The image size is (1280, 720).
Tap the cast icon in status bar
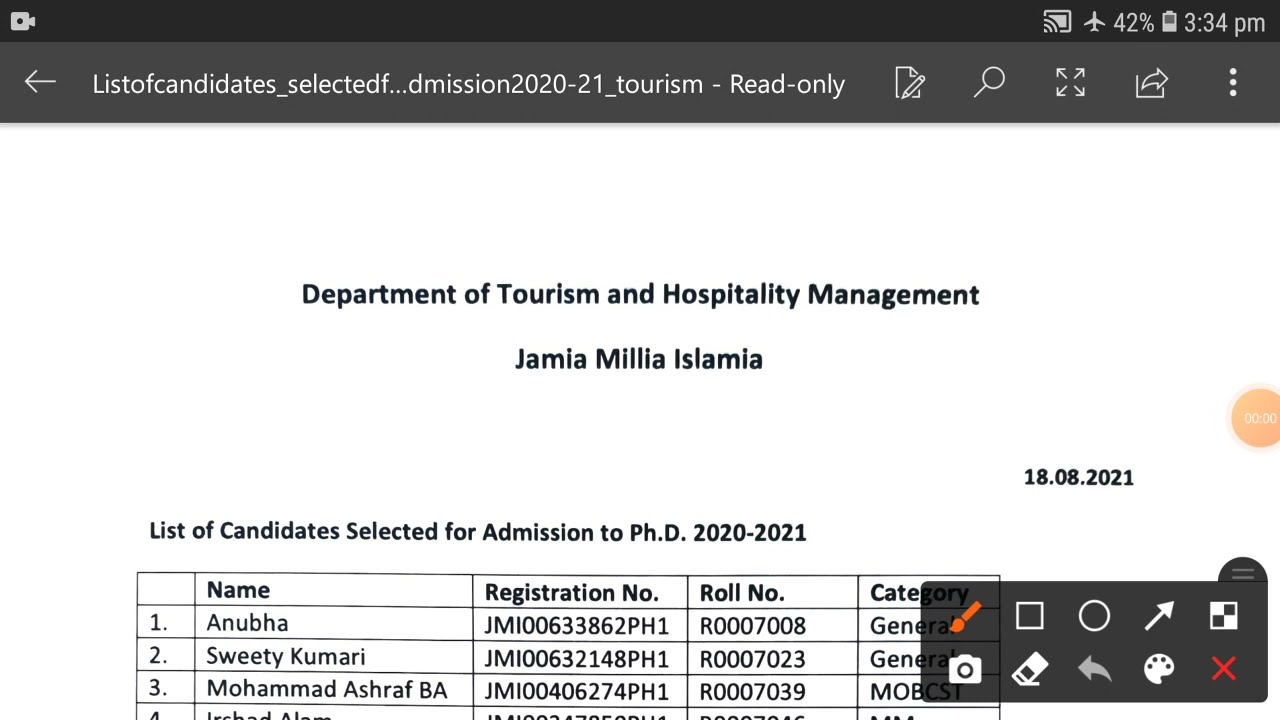pyautogui.click(x=1057, y=22)
